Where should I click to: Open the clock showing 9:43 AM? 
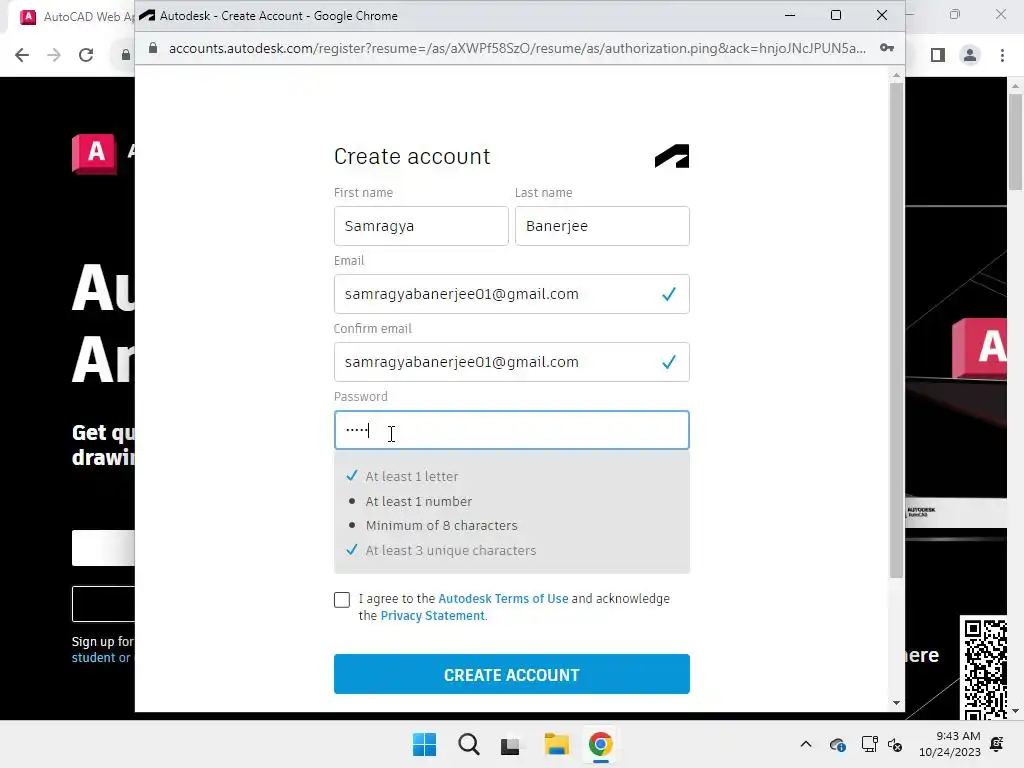(x=950, y=744)
